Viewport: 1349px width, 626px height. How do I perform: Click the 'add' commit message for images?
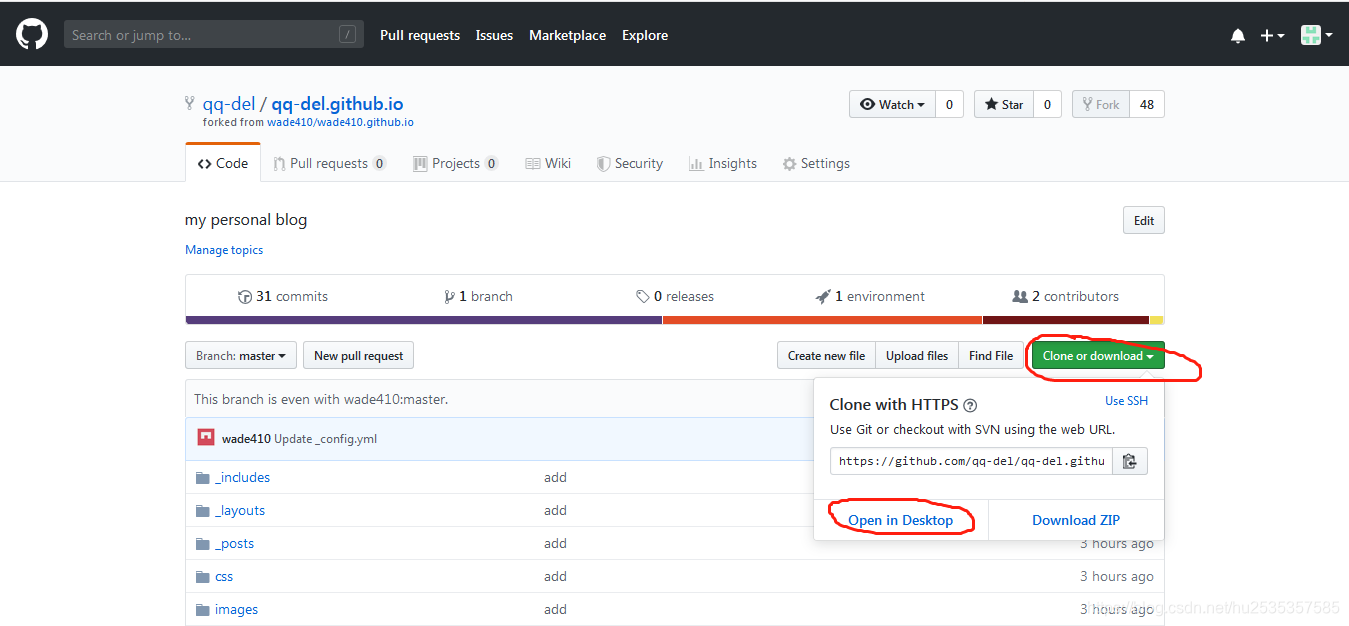(x=555, y=609)
